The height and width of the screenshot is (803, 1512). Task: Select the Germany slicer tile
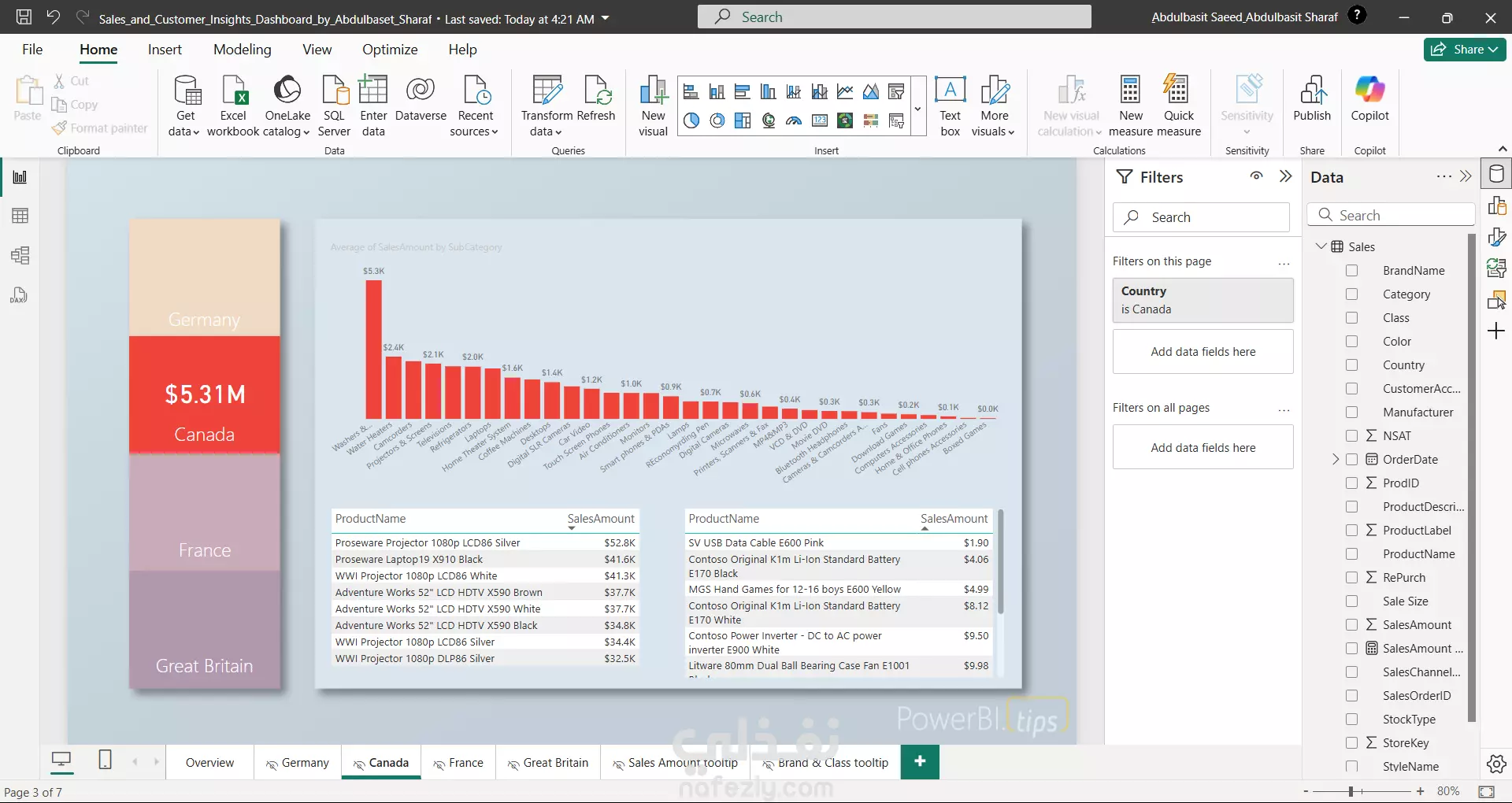pos(205,278)
